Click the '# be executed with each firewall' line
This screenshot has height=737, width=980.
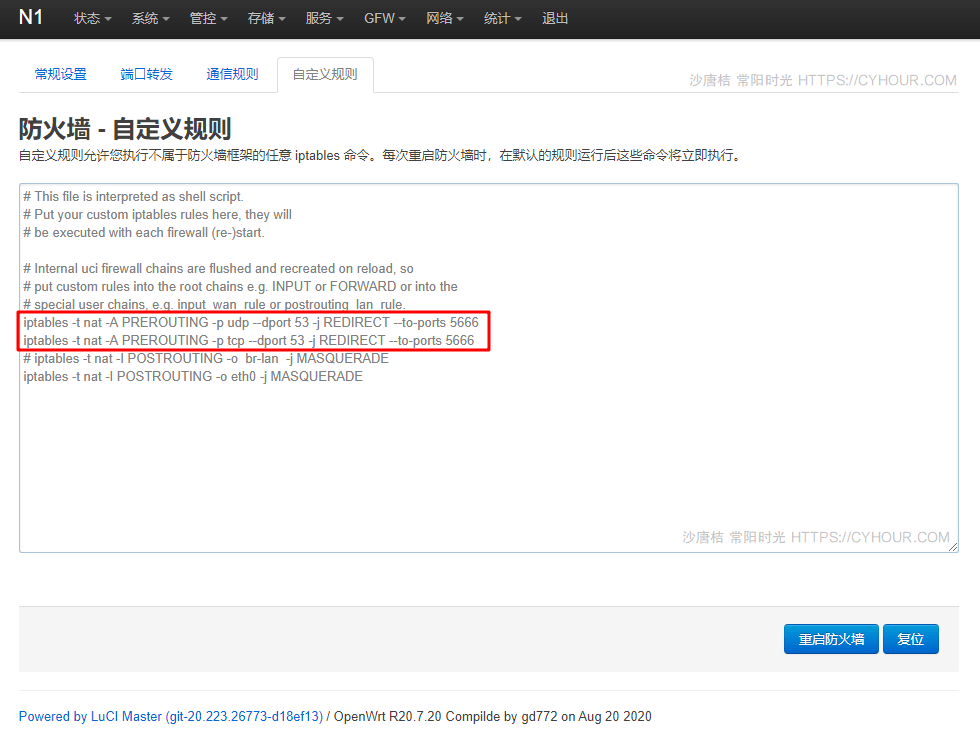(x=144, y=233)
